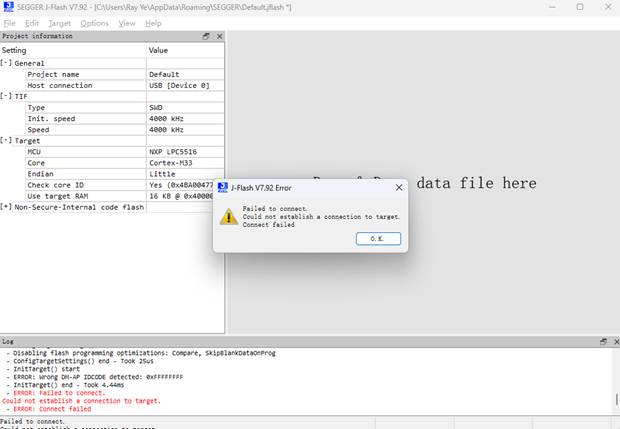Undock the Log panel
Viewport: 620px width, 429px height.
coord(602,342)
